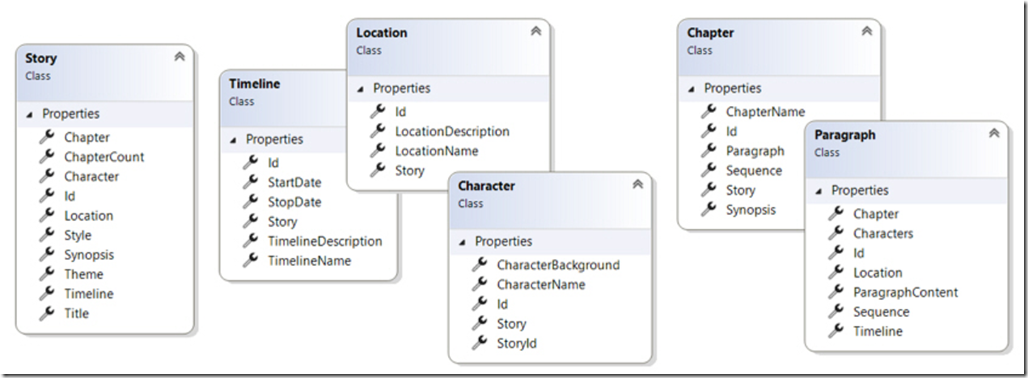The image size is (1028, 378).
Task: Click wrench icon beside Title in Story
Action: (47, 312)
